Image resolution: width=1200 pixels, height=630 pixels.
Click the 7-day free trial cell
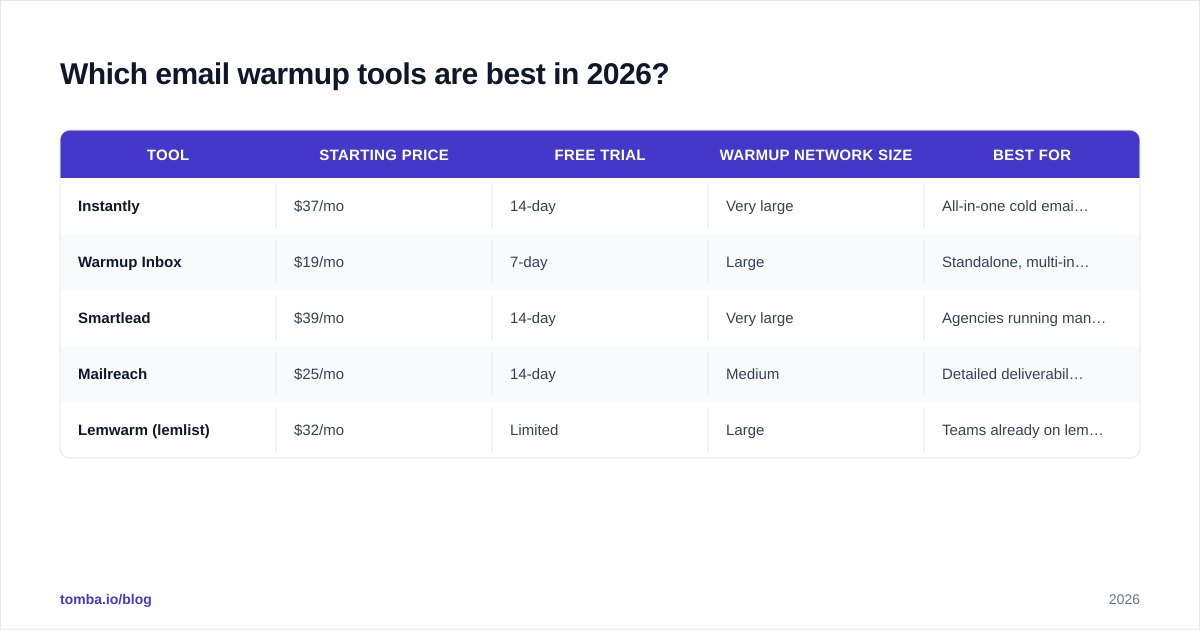(600, 262)
